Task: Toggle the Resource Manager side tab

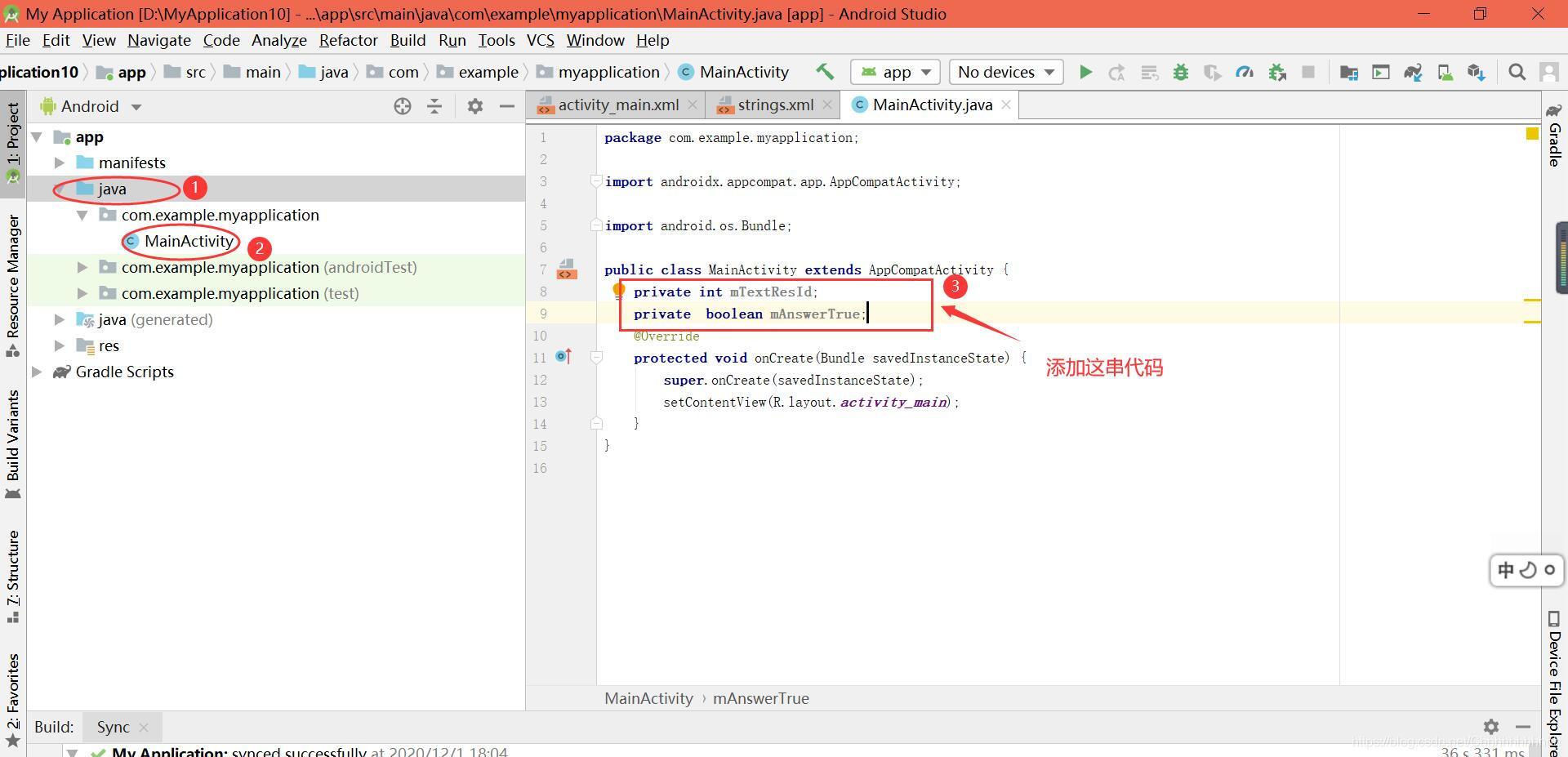Action: pos(13,285)
